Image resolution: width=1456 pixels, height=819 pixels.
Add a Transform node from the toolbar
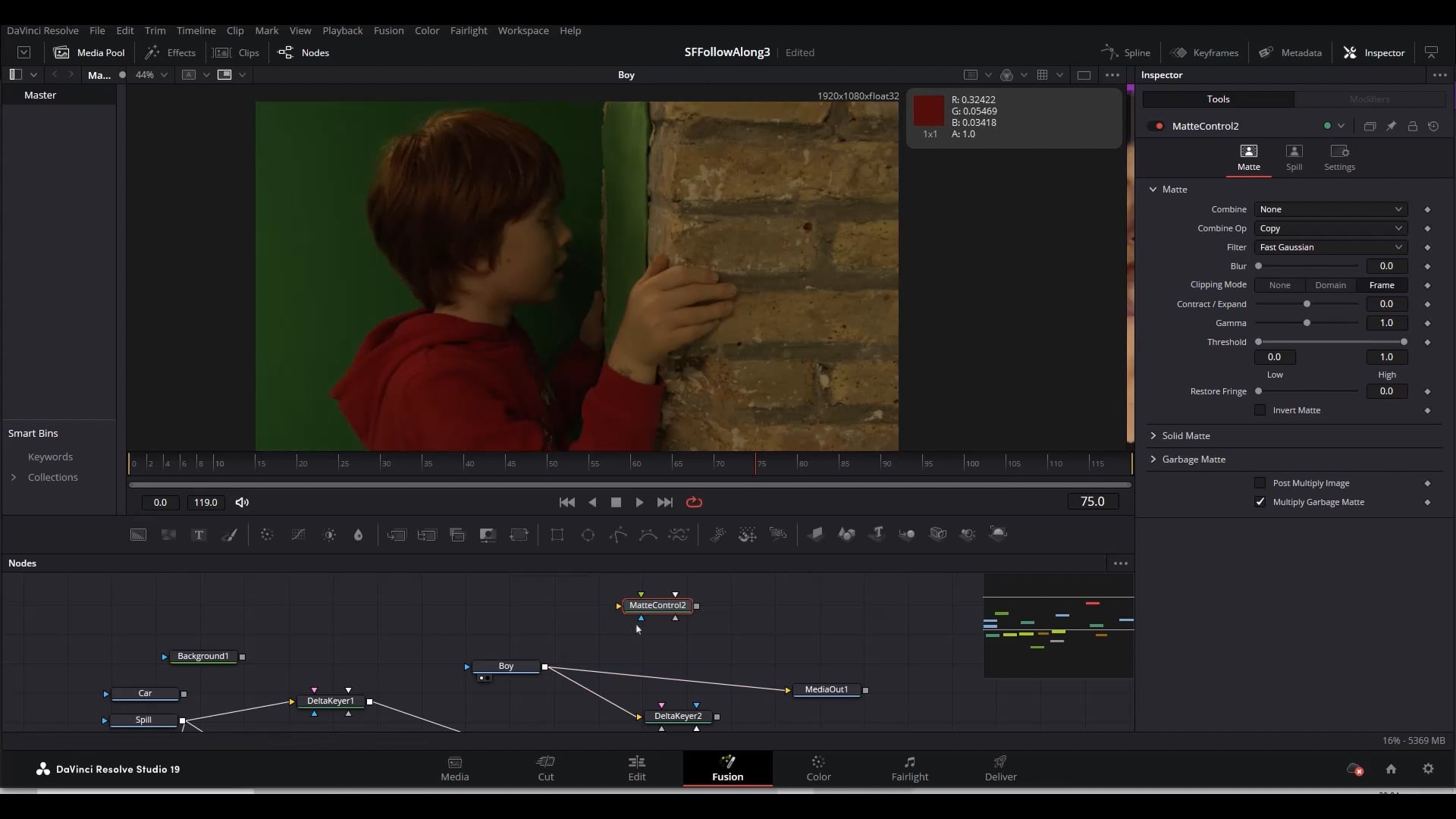(x=519, y=535)
